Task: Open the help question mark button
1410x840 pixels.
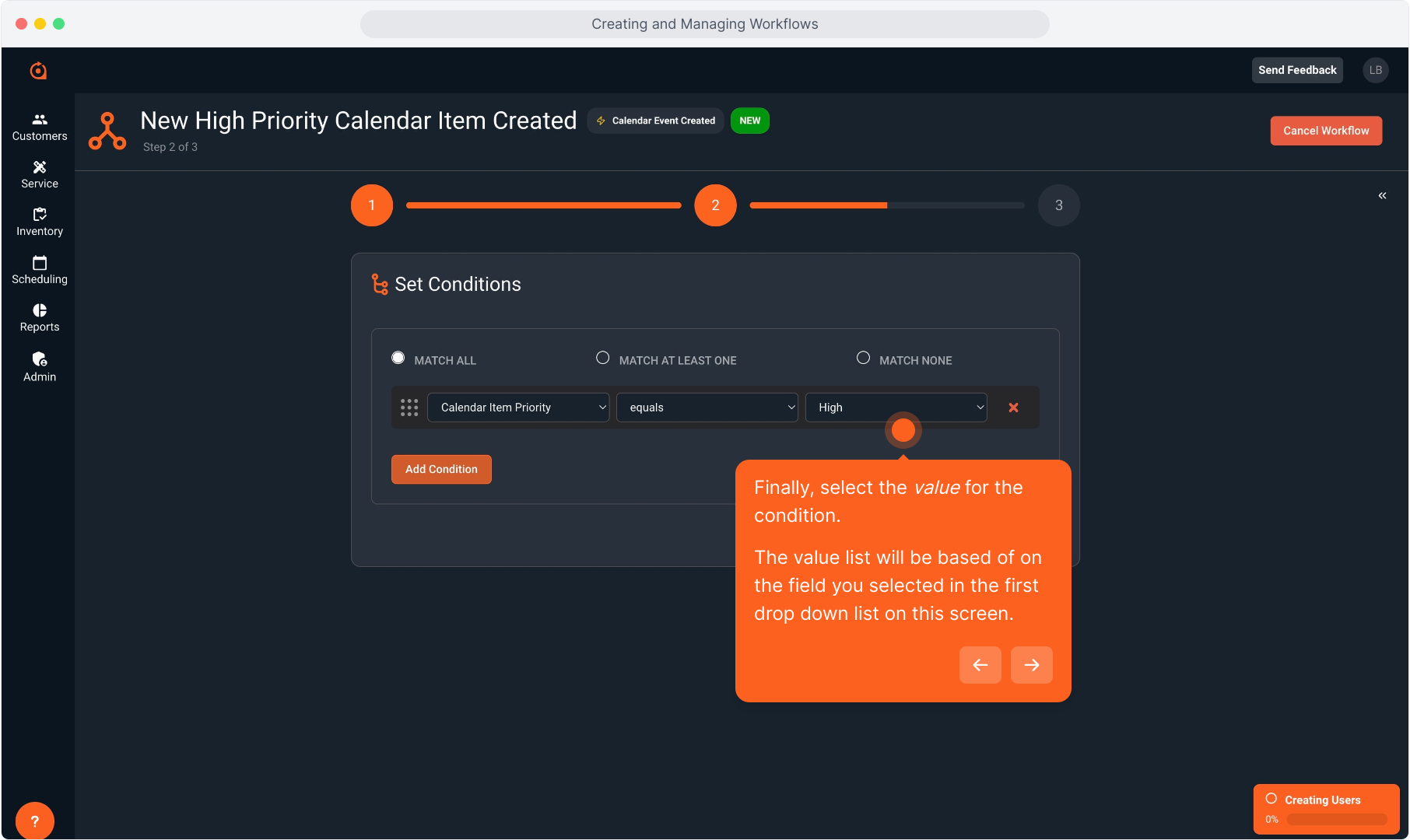Action: point(35,821)
